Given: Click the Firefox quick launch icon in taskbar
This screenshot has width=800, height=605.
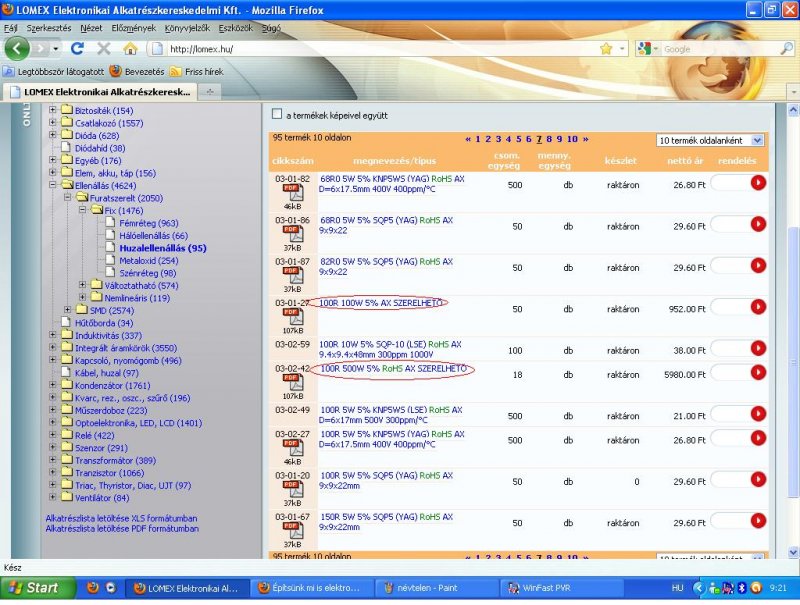Looking at the screenshot, I should (93, 588).
